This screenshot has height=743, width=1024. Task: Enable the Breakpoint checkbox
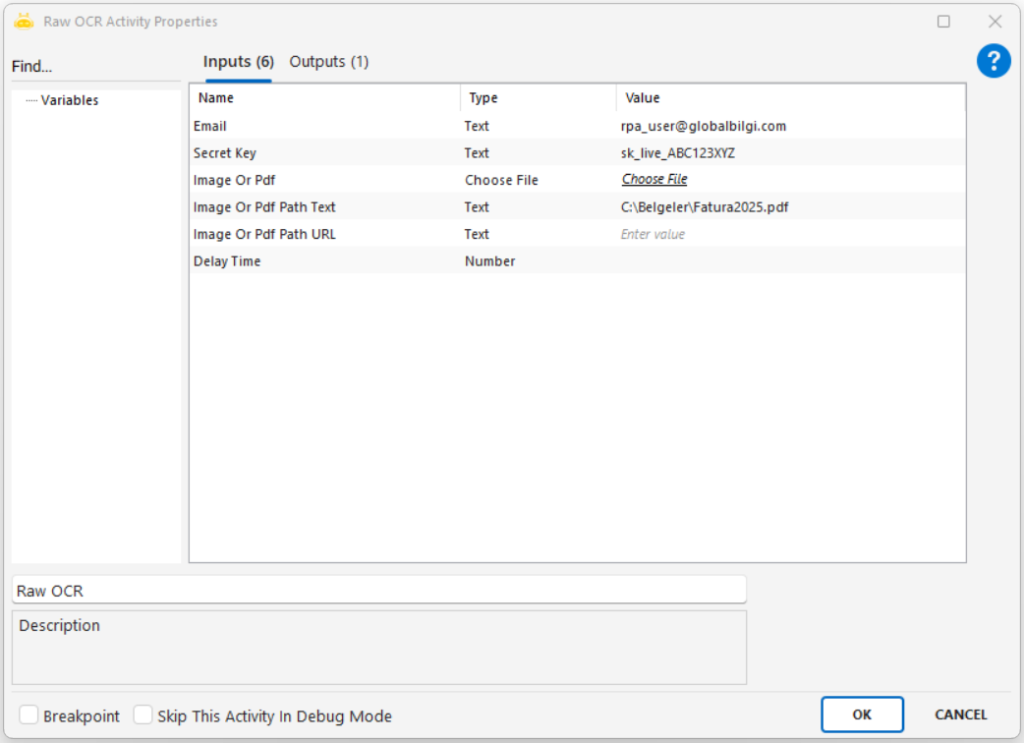(30, 716)
